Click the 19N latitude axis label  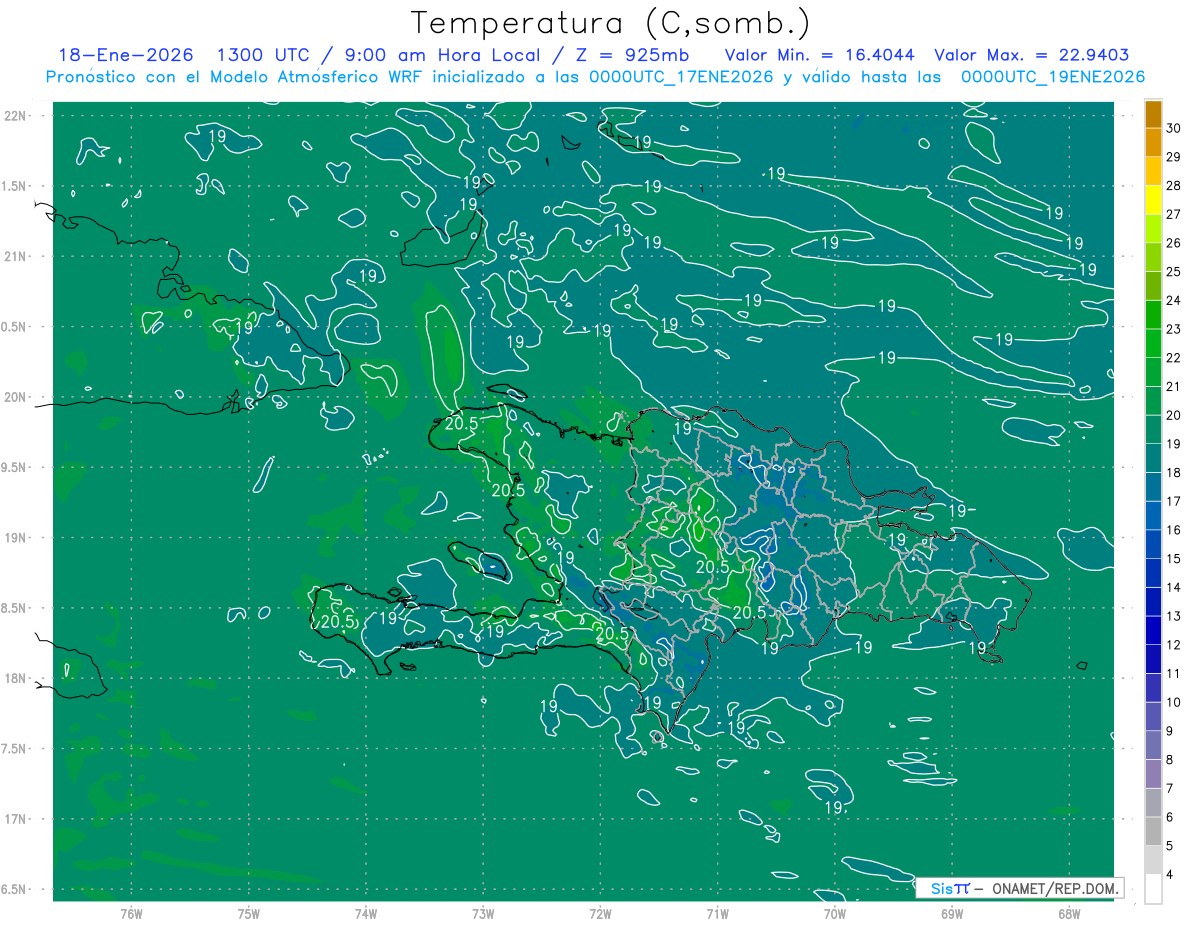pos(14,538)
